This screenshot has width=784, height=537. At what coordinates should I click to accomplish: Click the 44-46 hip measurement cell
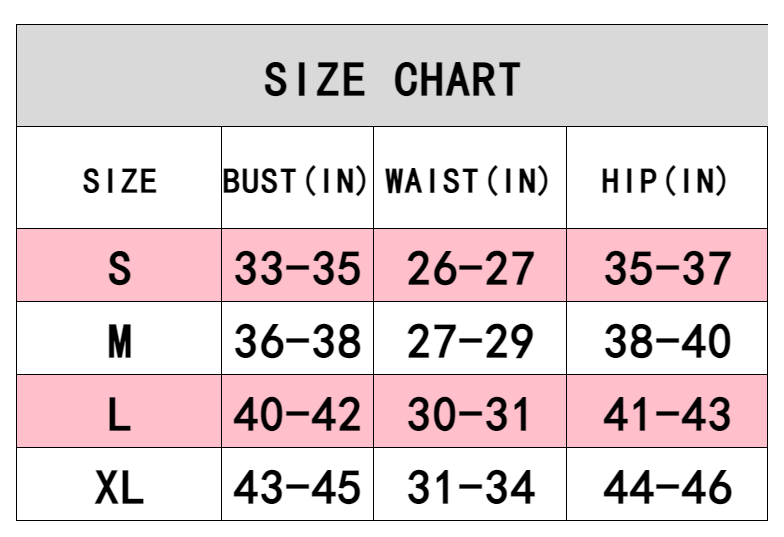click(667, 488)
